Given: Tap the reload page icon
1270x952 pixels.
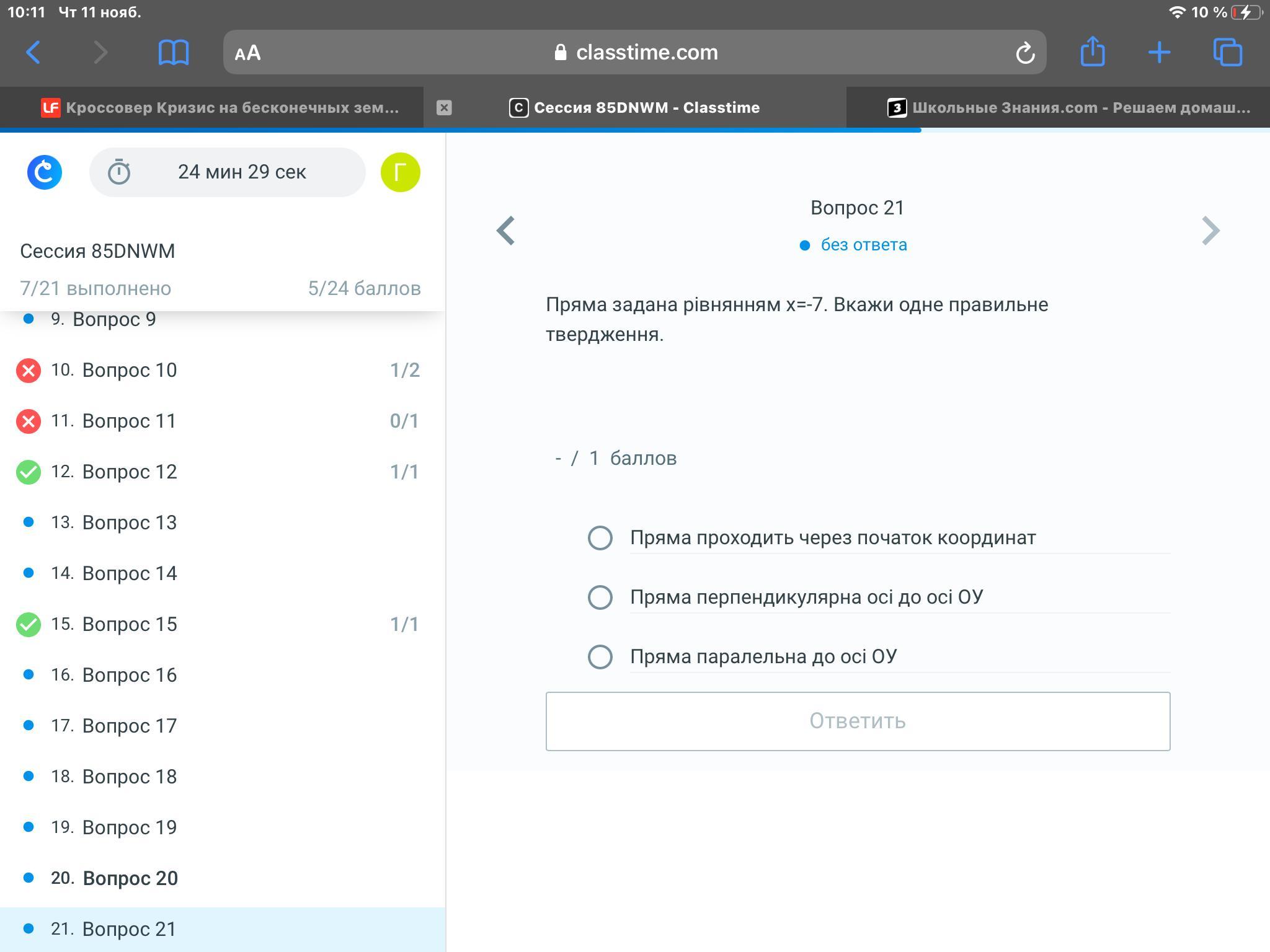Looking at the screenshot, I should click(x=1024, y=53).
